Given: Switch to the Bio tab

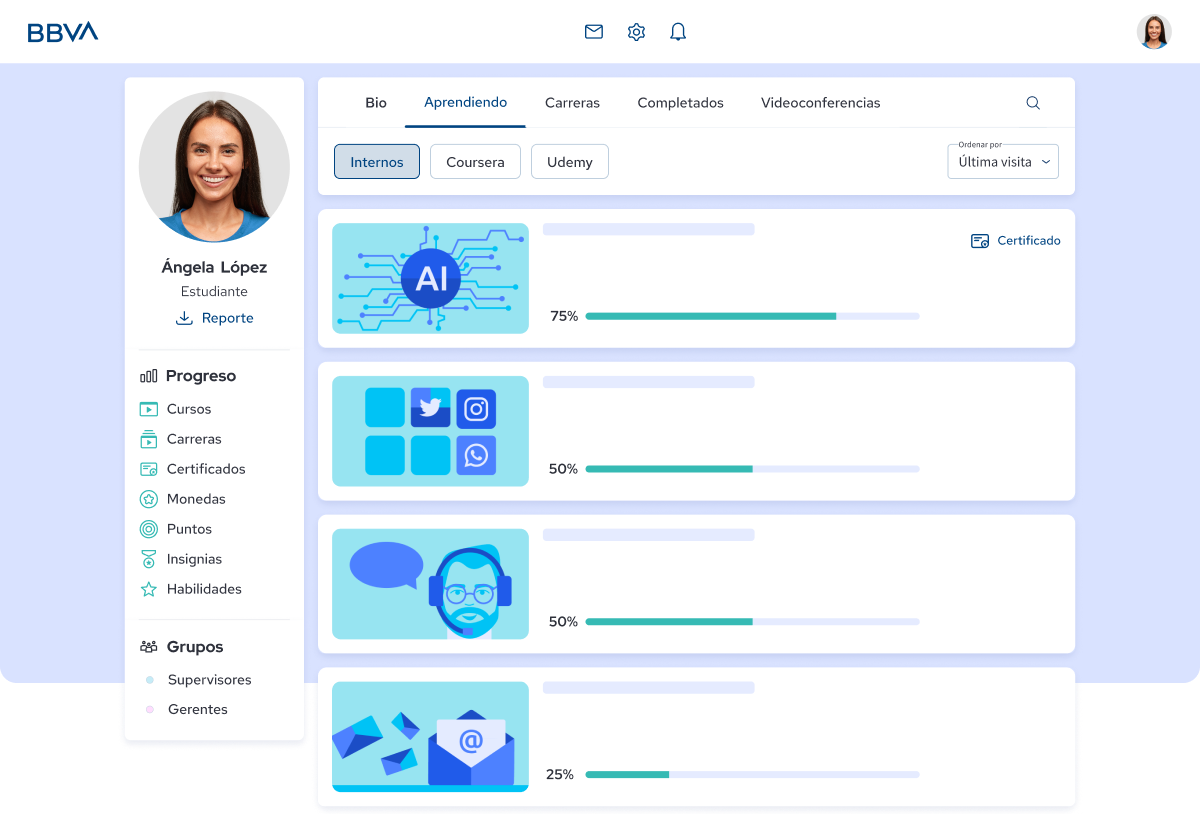Looking at the screenshot, I should point(376,103).
